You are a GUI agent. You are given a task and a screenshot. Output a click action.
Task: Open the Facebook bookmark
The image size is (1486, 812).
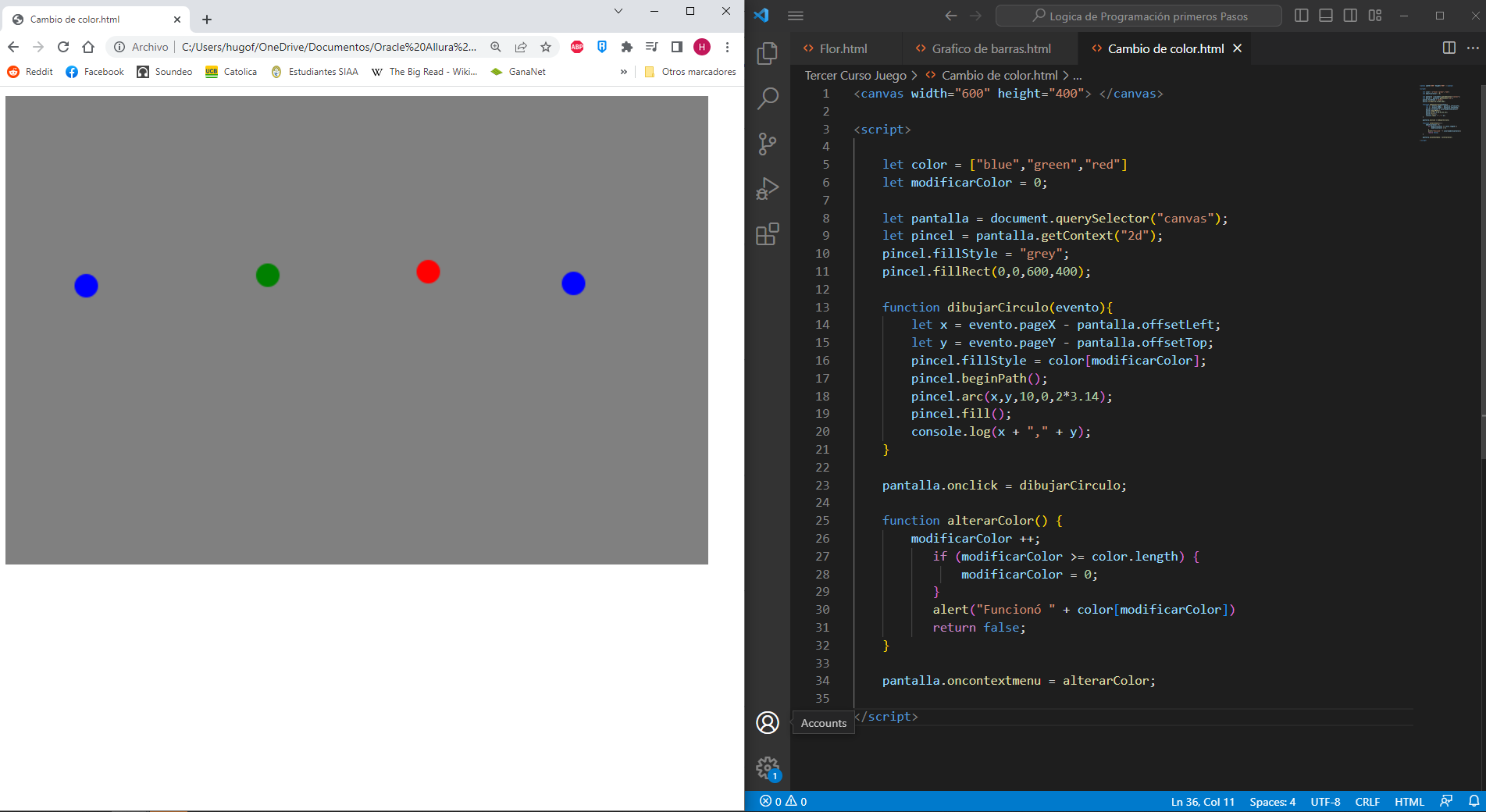pos(94,72)
